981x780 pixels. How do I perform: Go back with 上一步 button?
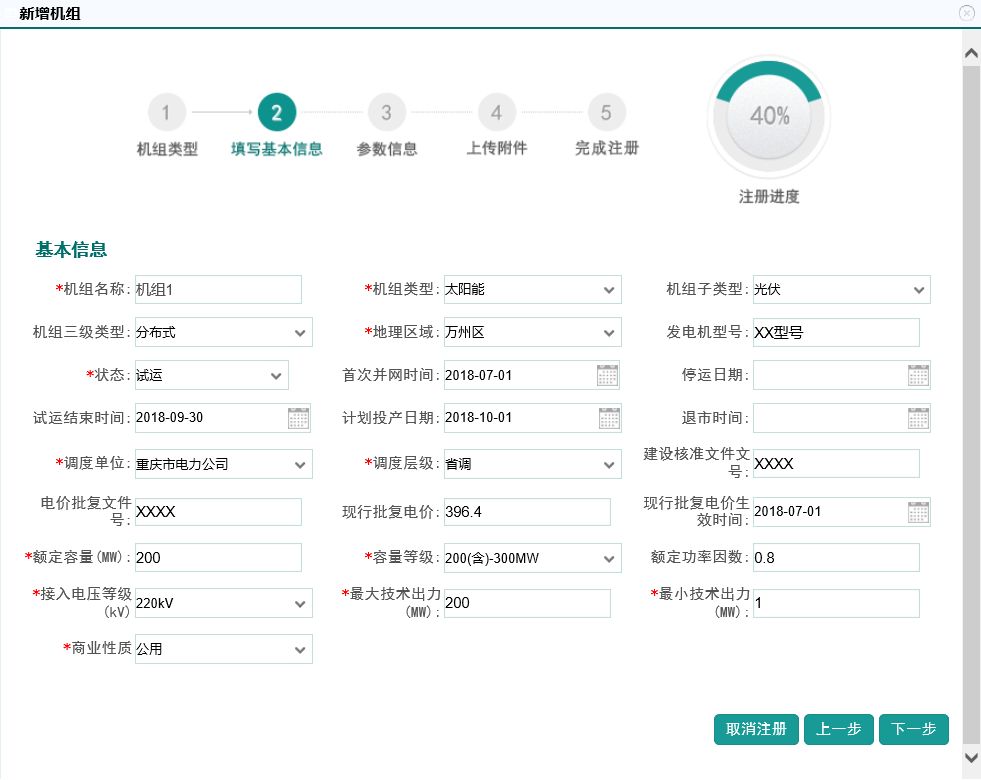[838, 730]
